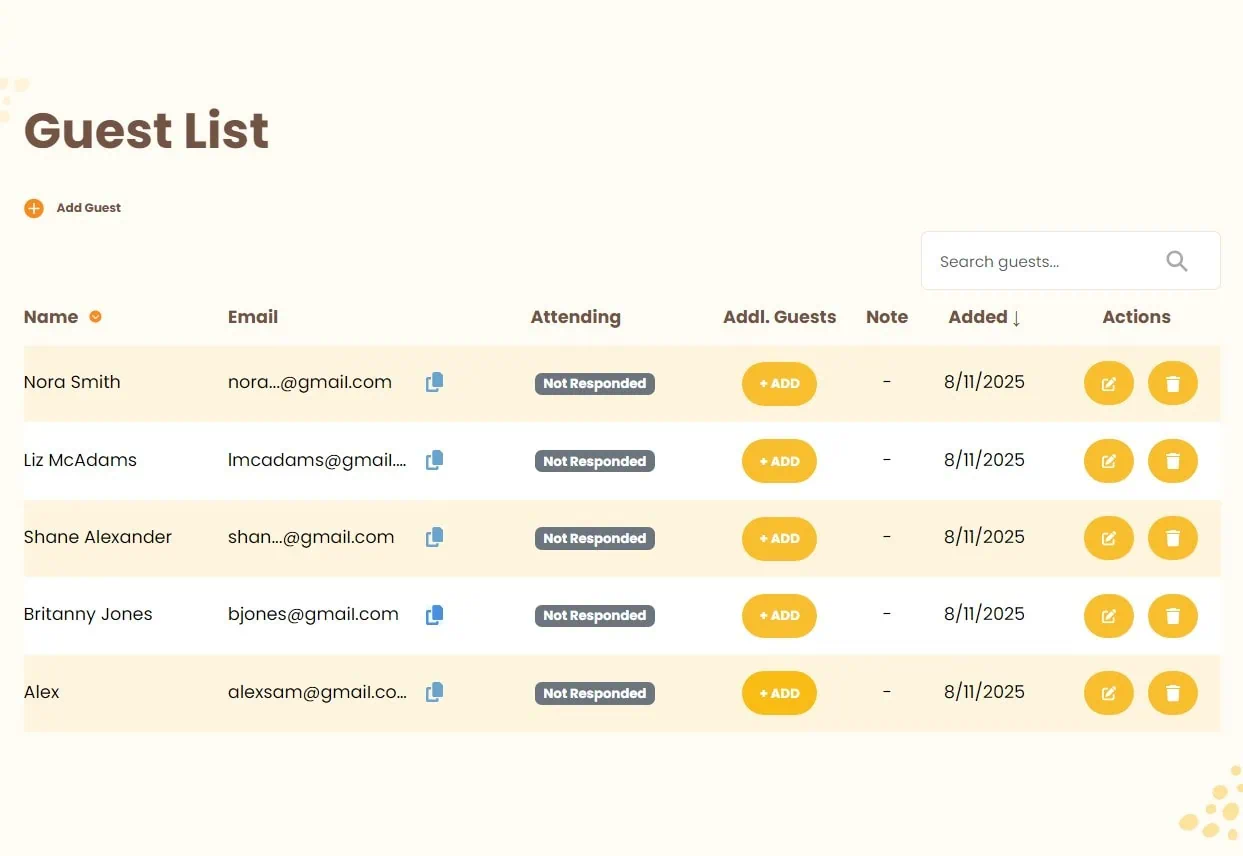The width and height of the screenshot is (1243, 856).
Task: Delete Britanny Jones's guest entry
Action: click(x=1172, y=615)
